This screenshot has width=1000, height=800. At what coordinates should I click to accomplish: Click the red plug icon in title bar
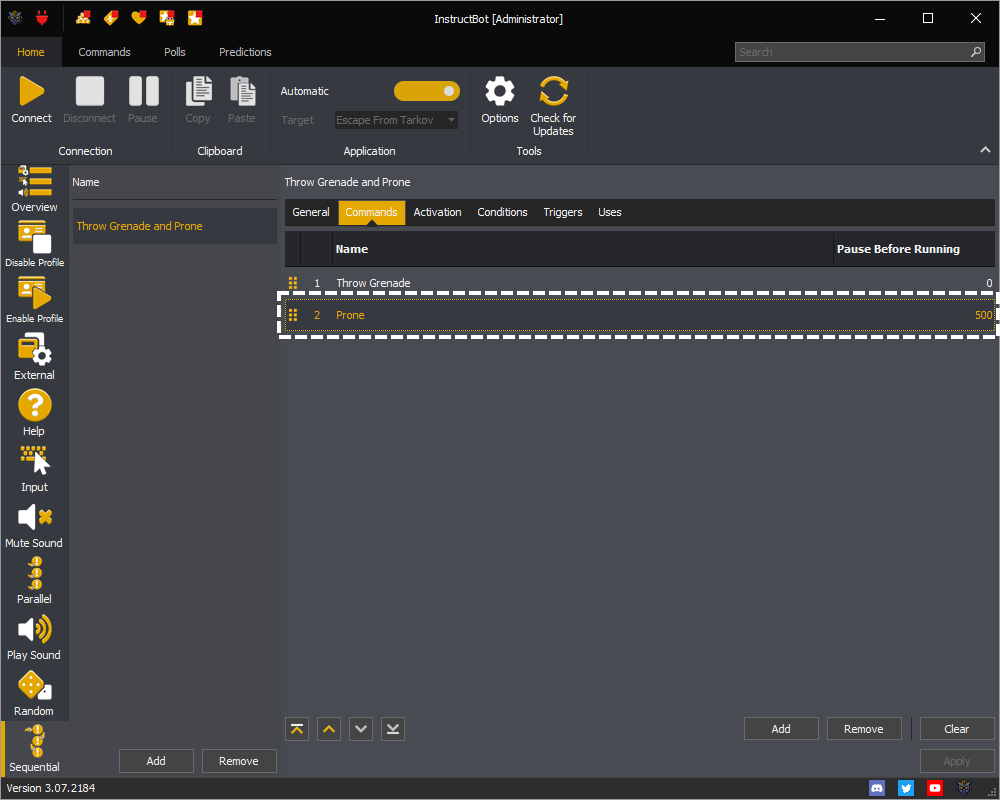42,18
